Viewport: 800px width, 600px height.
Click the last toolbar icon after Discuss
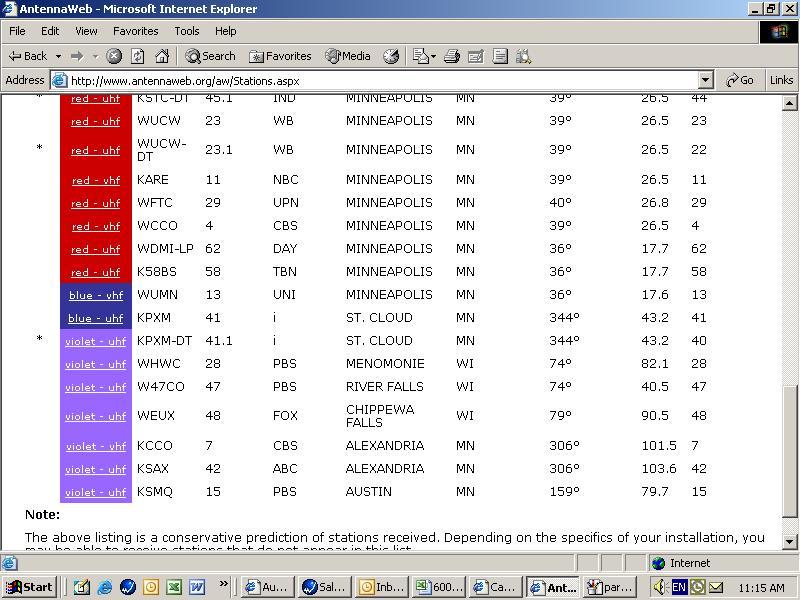pos(523,56)
